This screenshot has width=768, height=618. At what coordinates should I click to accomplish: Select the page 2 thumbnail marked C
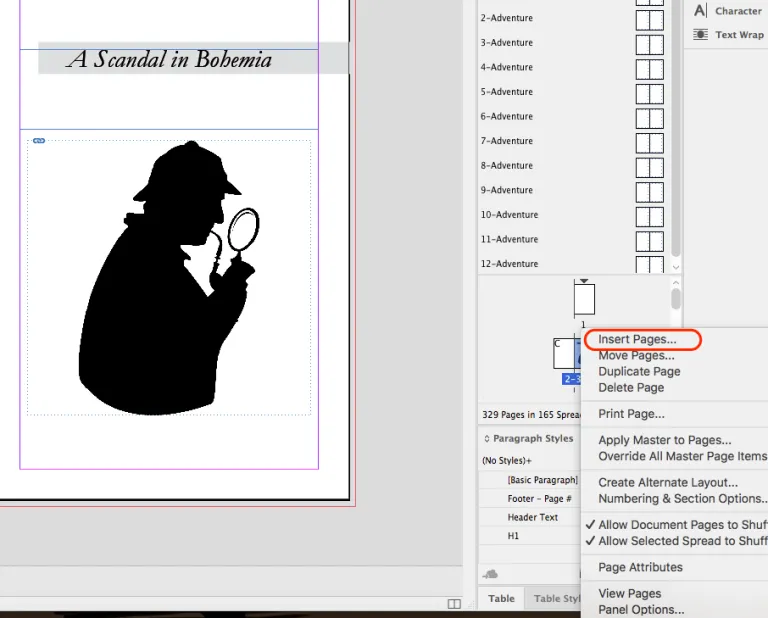[x=563, y=353]
